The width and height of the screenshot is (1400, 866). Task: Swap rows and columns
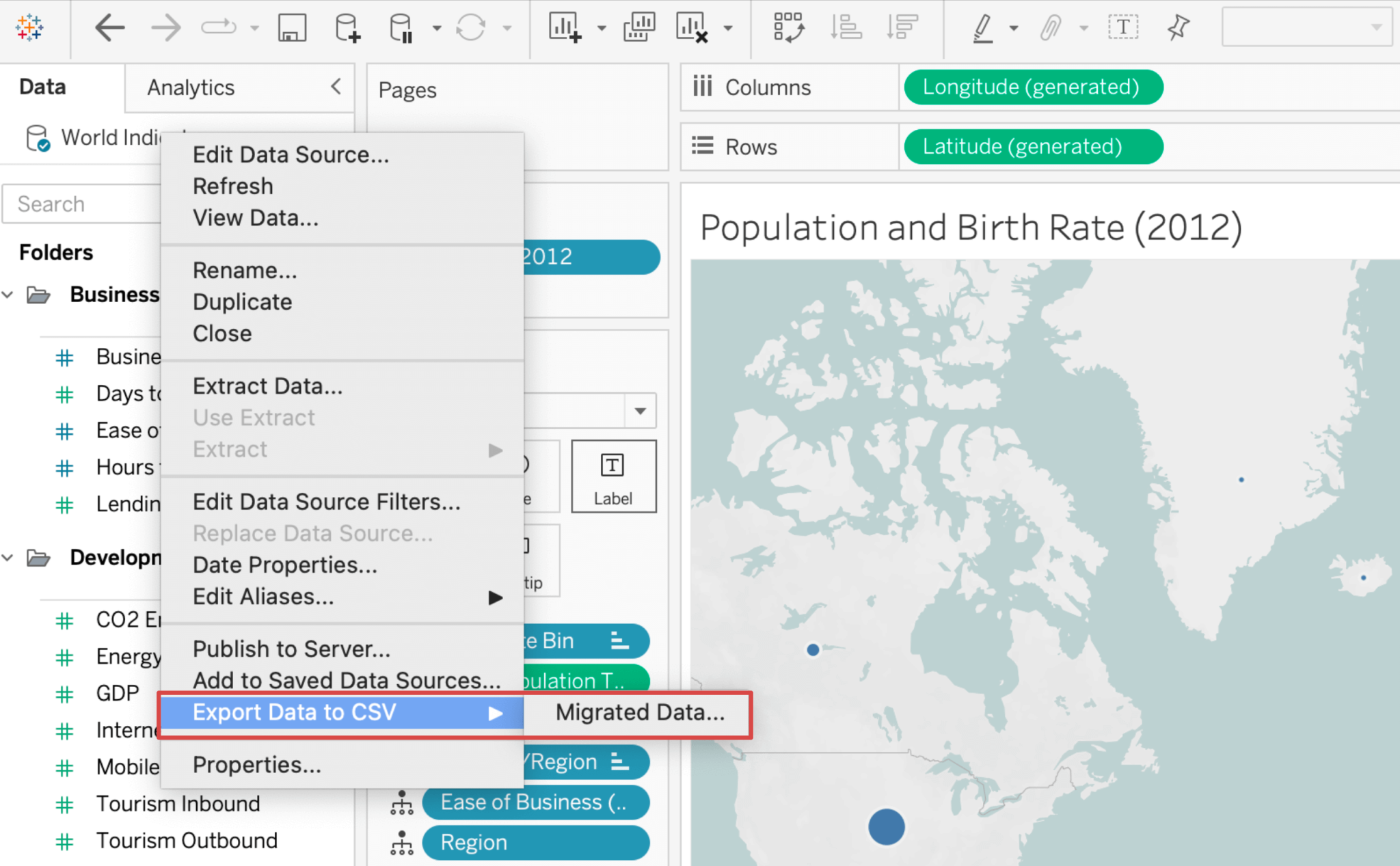[788, 27]
